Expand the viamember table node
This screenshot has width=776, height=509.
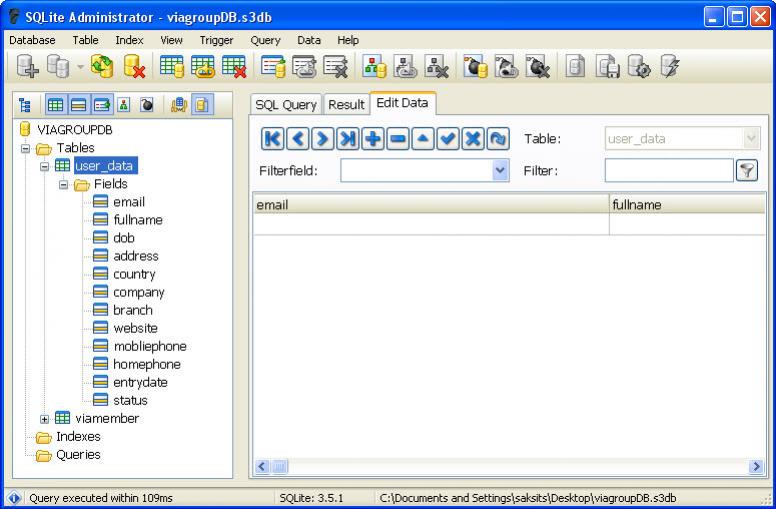[44, 418]
